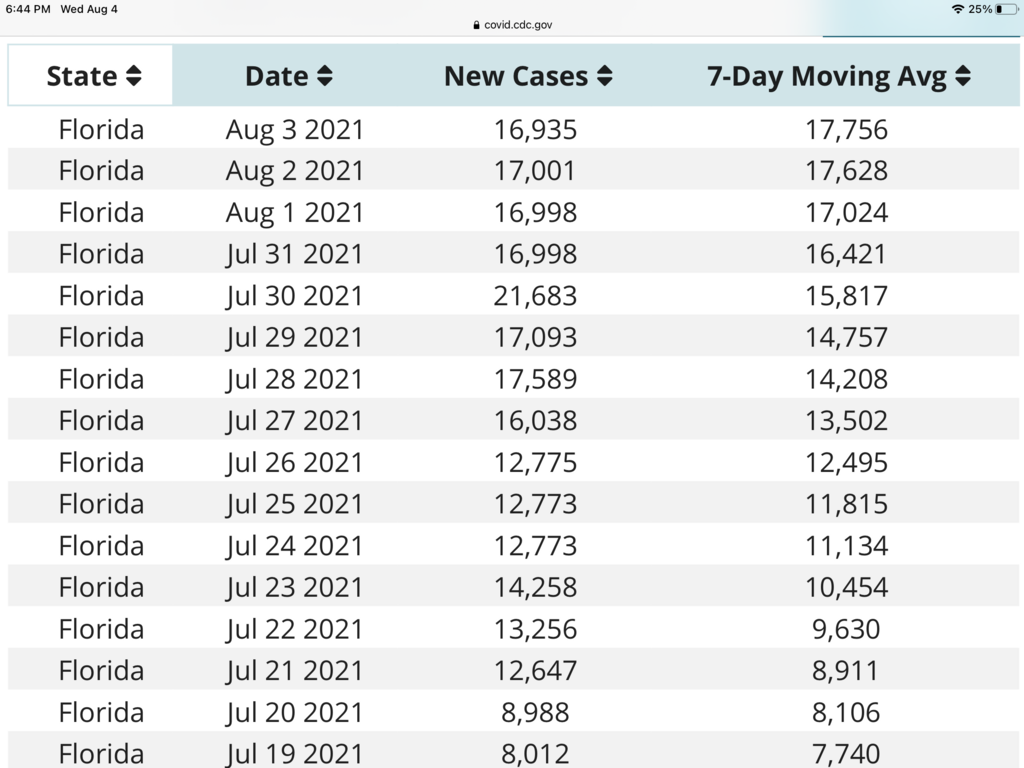Screen dimensions: 1024x768
Task: Select the Aug 3 2021 date cell
Action: pyautogui.click(x=294, y=129)
